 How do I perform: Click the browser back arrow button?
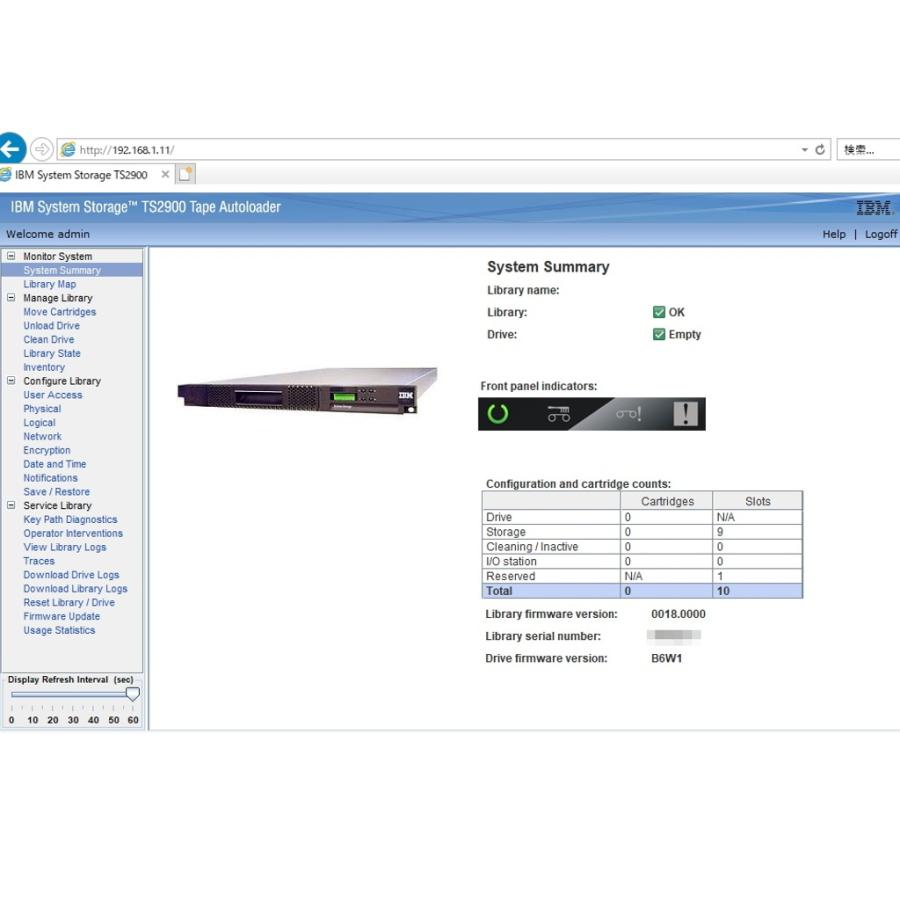tap(11, 150)
